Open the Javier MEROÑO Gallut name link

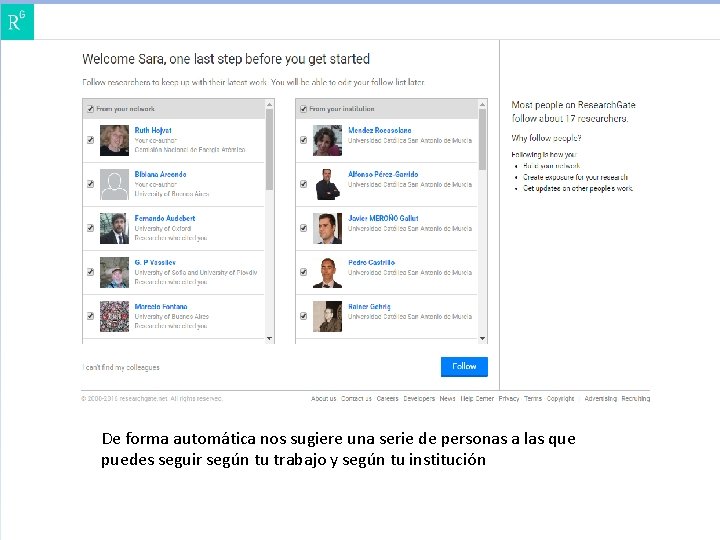tap(383, 219)
